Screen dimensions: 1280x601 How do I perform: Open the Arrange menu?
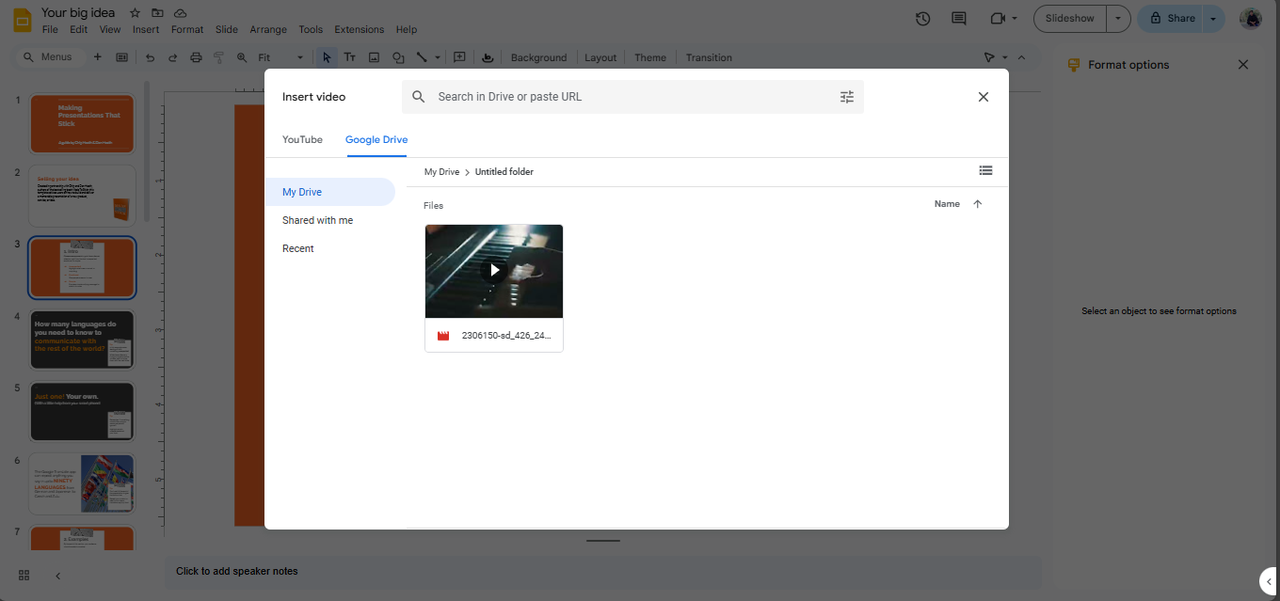click(268, 30)
